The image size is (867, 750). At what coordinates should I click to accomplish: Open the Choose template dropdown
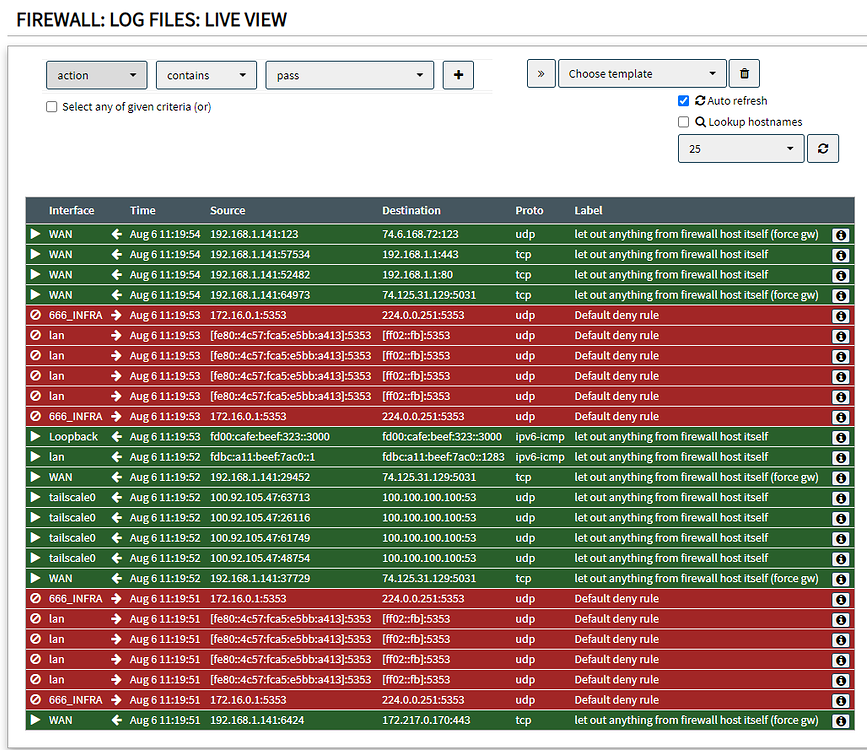click(x=640, y=73)
